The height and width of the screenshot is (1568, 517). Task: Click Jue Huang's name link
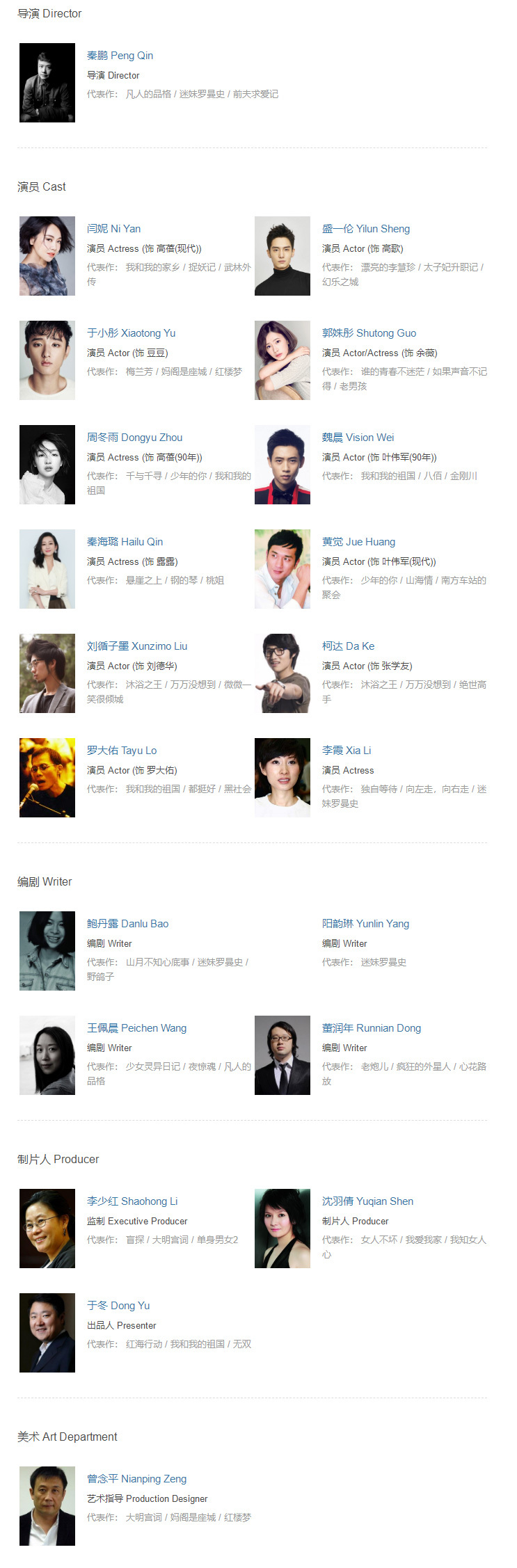(358, 542)
